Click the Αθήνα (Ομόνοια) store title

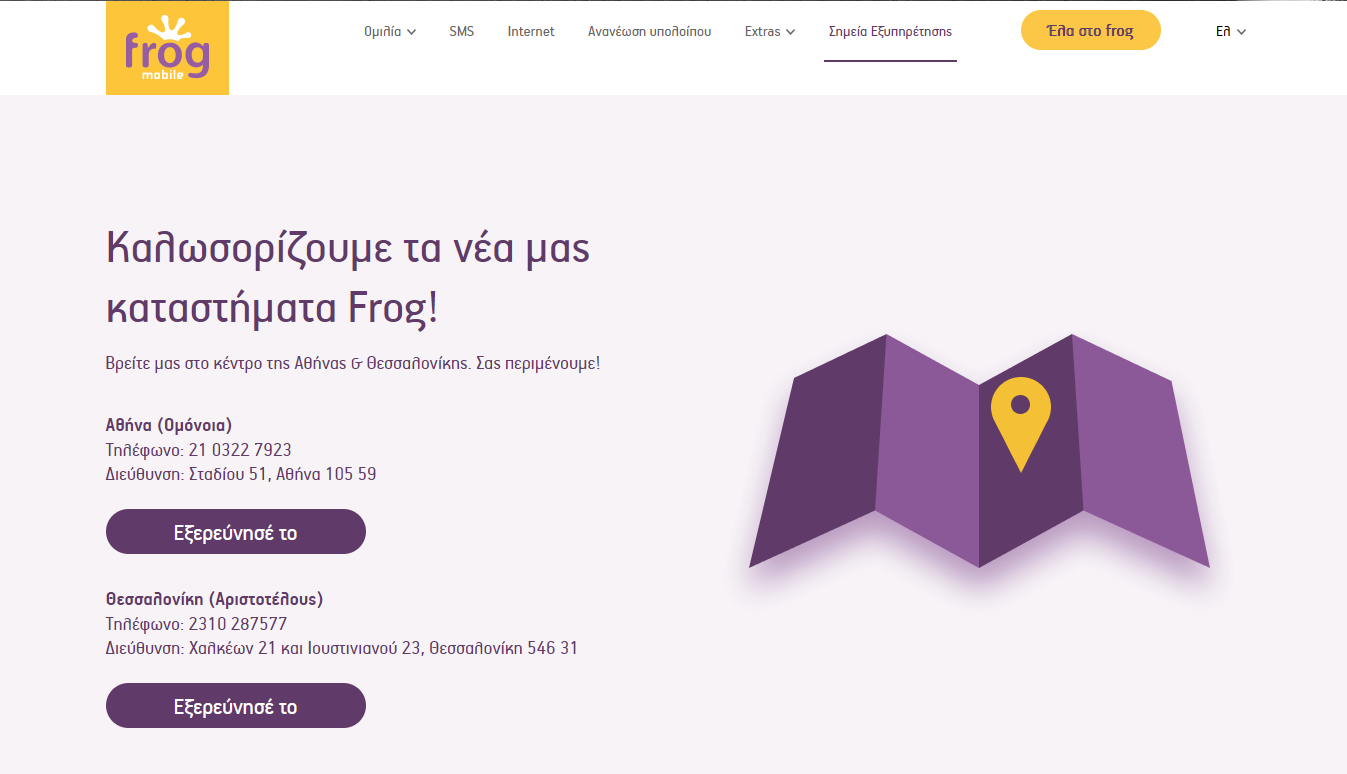[x=169, y=425]
